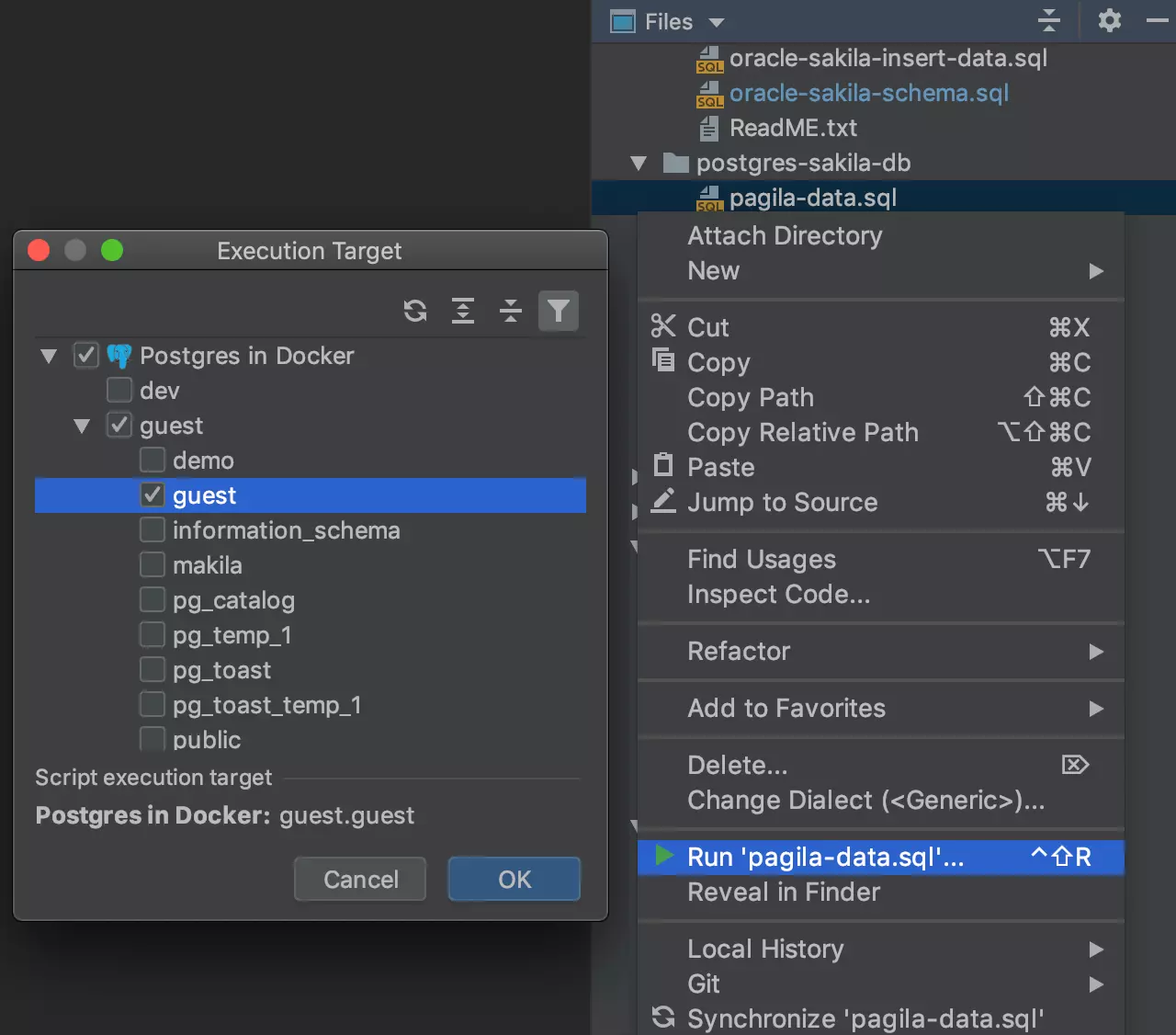This screenshot has height=1035, width=1176.
Task: Choose Run 'pagila-data.sql' from context menu
Action: [825, 857]
